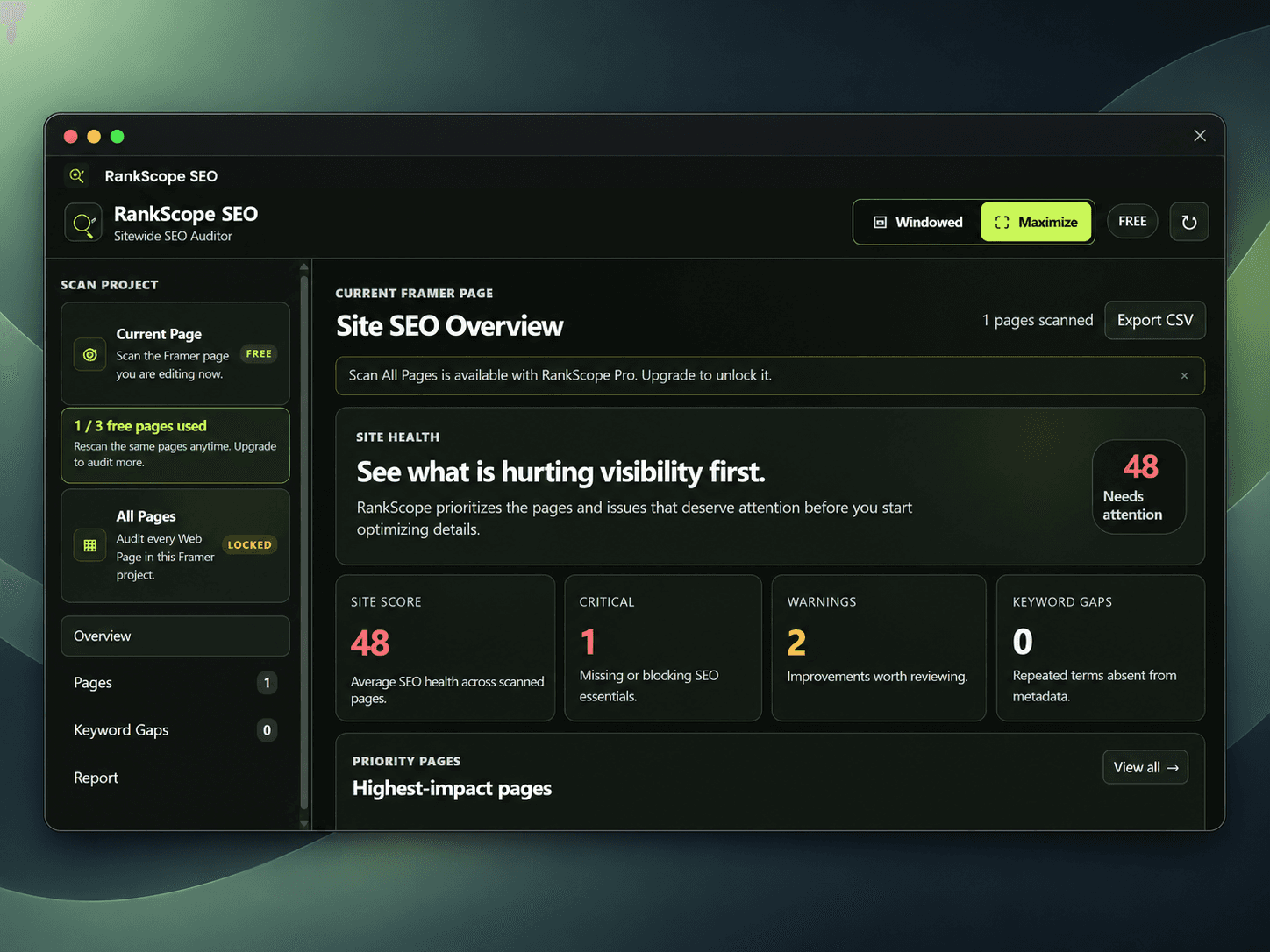This screenshot has width=1270, height=952.
Task: Click the Keyword Gaps card showing 0
Action: pos(1101,648)
